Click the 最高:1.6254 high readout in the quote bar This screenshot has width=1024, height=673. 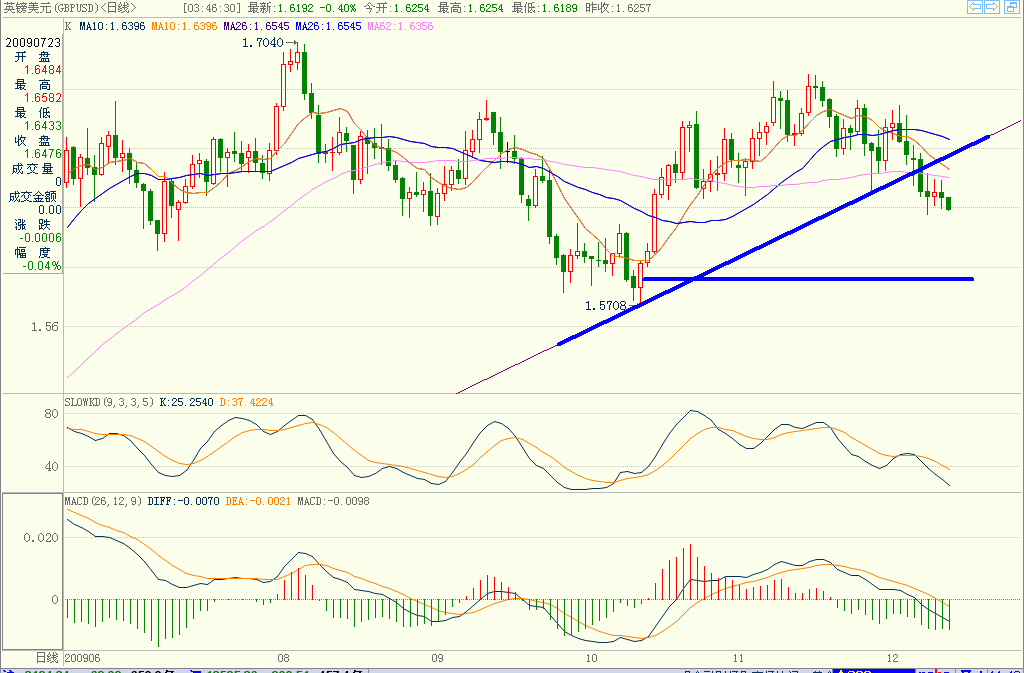(471, 8)
